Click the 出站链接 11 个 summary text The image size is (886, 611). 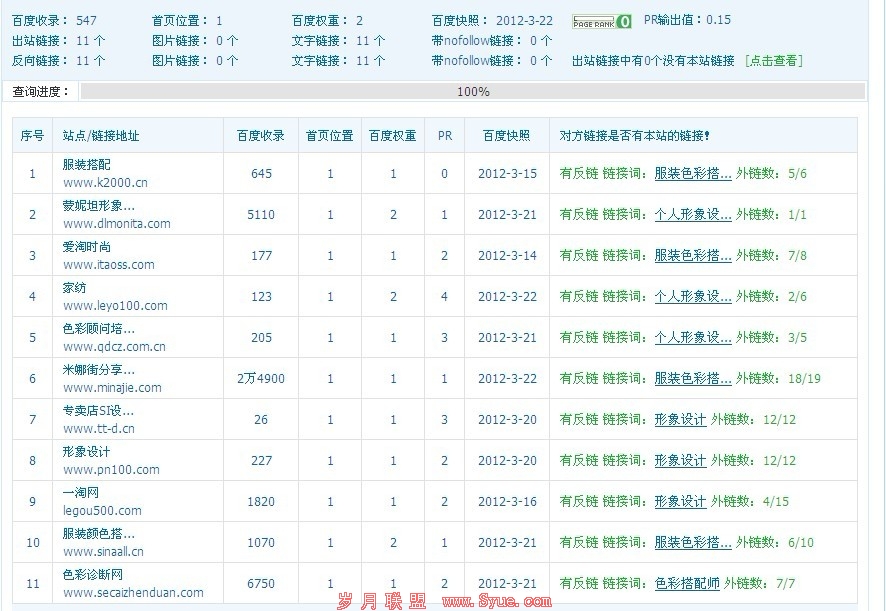(58, 41)
